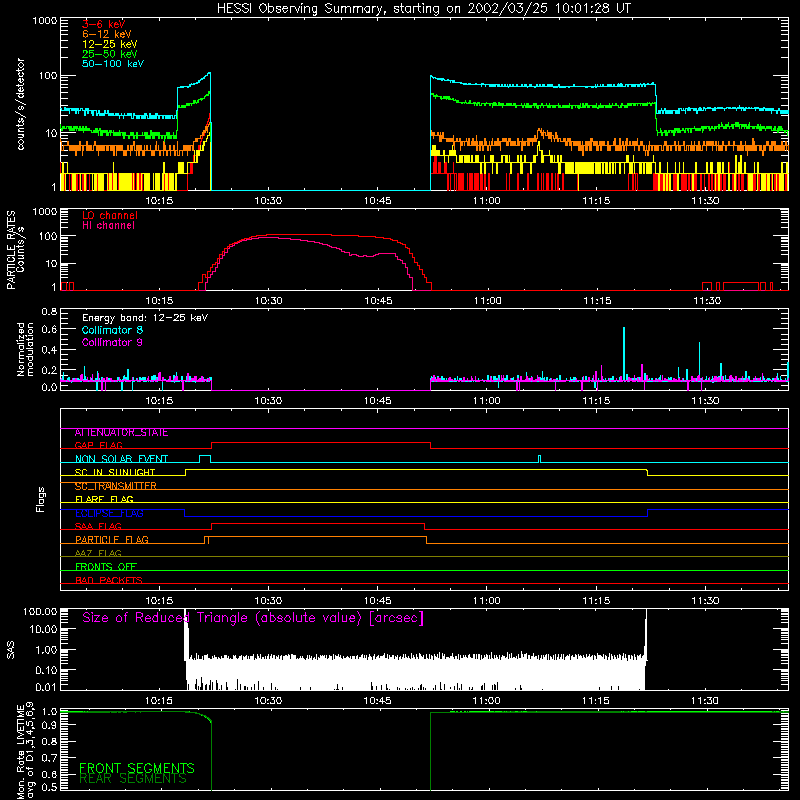Viewport: 800px width, 800px height.
Task: Click the PARTICLE_FLAG label
Action: pos(112,539)
